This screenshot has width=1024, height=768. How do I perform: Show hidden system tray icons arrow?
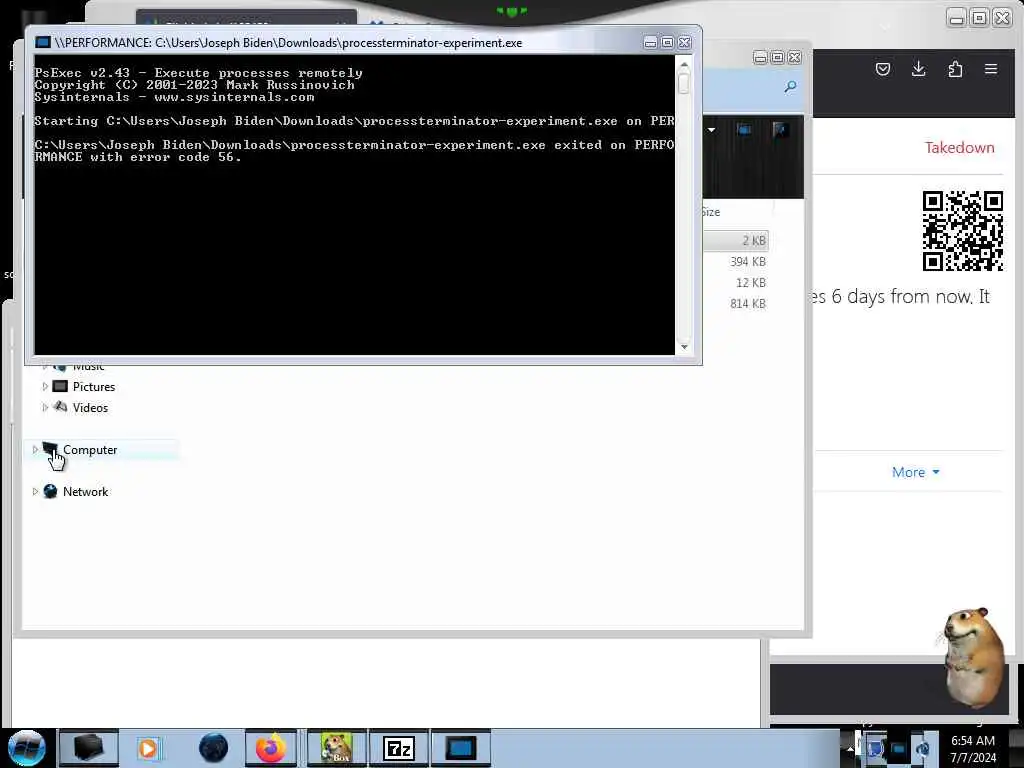pyautogui.click(x=850, y=749)
